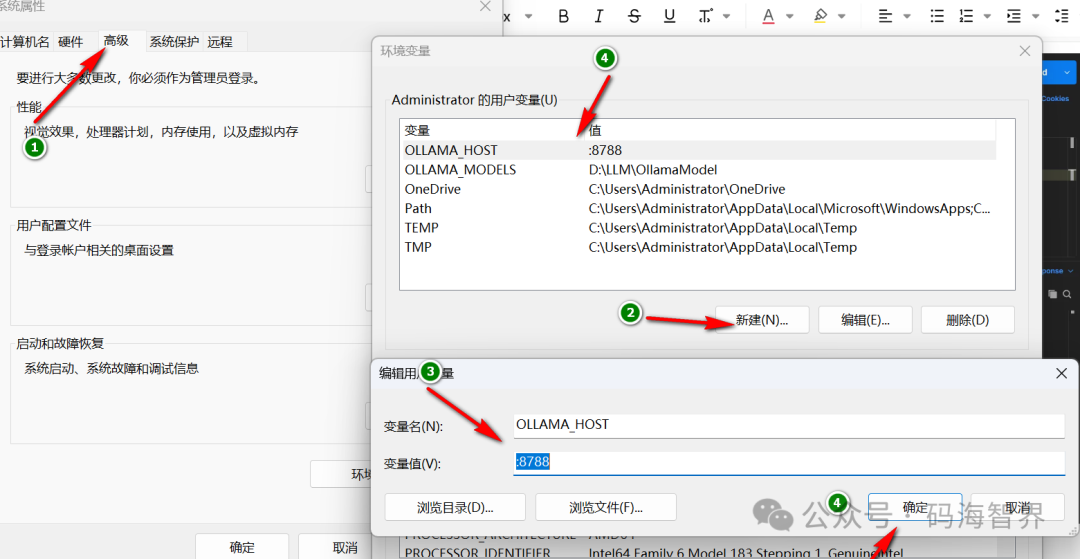Switch to the 远程 tab

coord(220,42)
